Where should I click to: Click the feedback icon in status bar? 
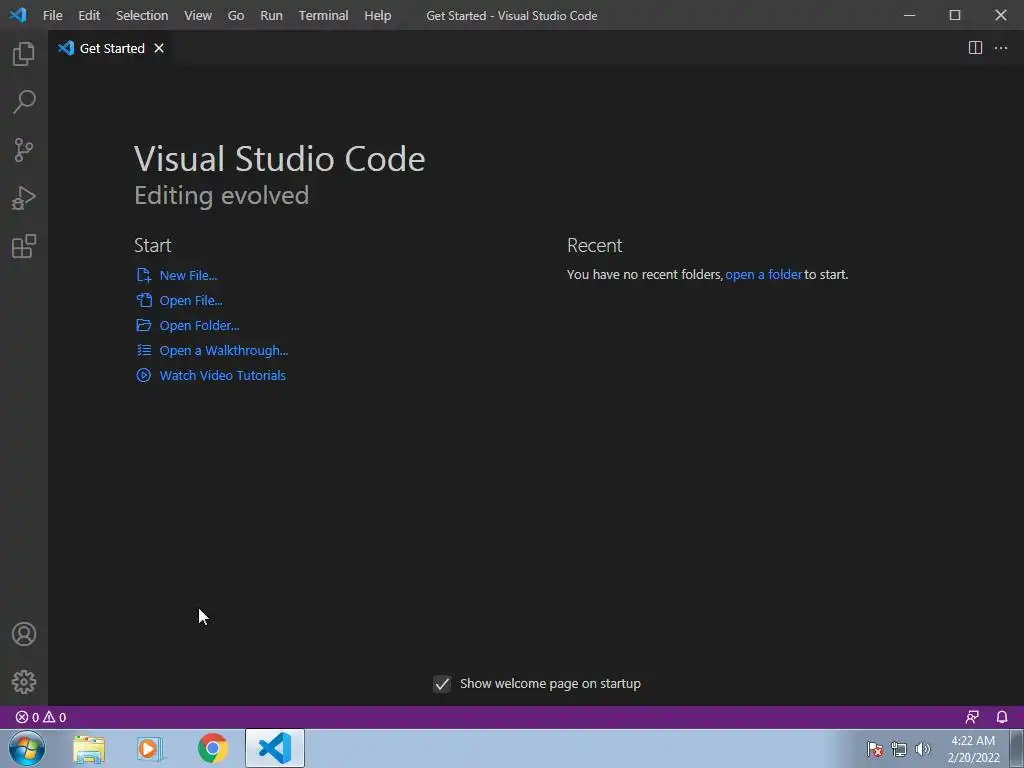(x=972, y=717)
